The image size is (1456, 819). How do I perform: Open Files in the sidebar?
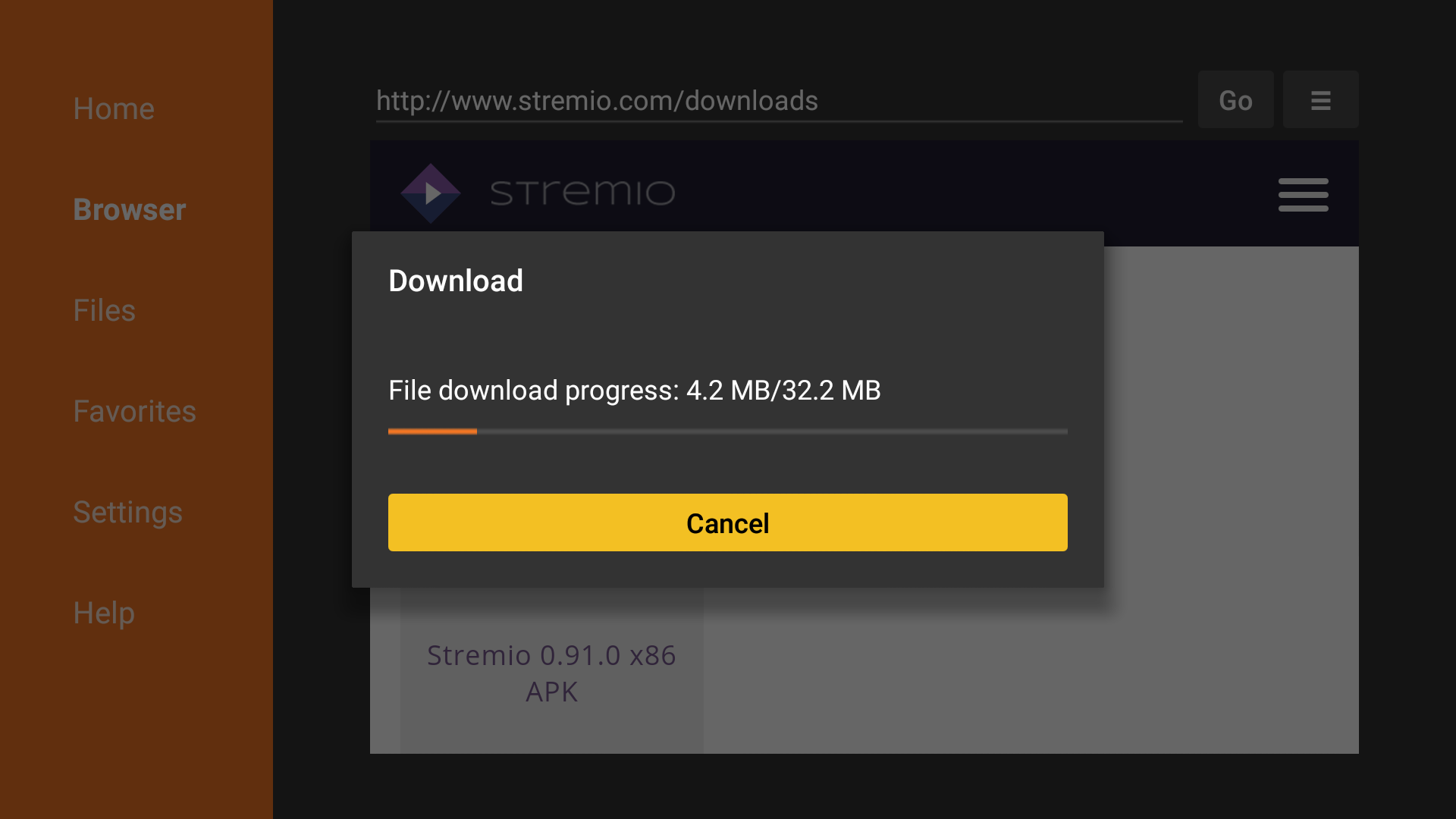(104, 311)
